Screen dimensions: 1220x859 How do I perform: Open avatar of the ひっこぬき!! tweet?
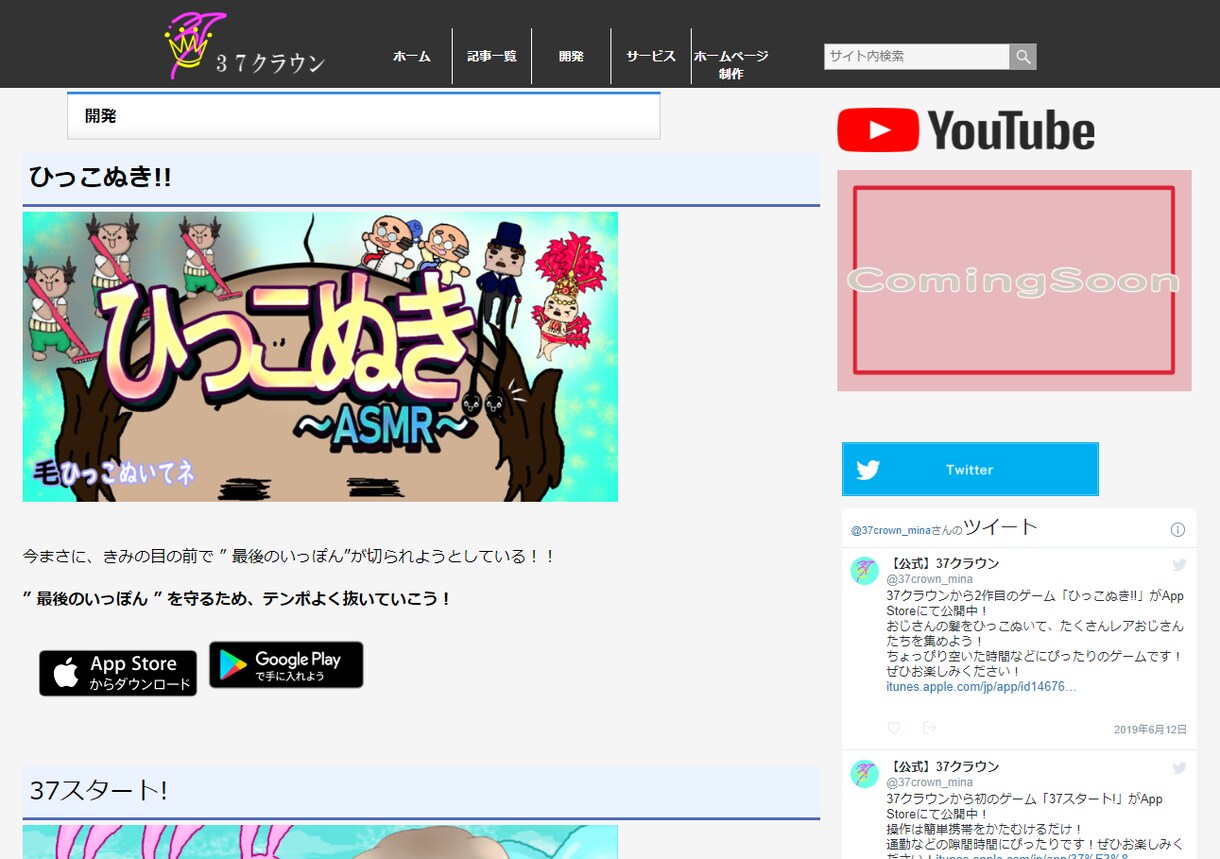[x=864, y=571]
